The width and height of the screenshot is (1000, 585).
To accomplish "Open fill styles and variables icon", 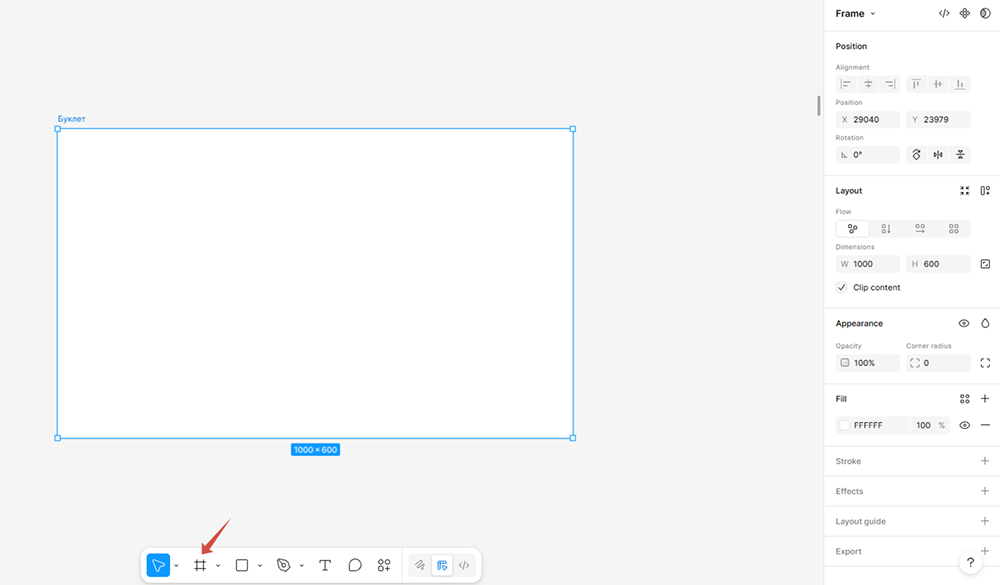I will [x=964, y=399].
